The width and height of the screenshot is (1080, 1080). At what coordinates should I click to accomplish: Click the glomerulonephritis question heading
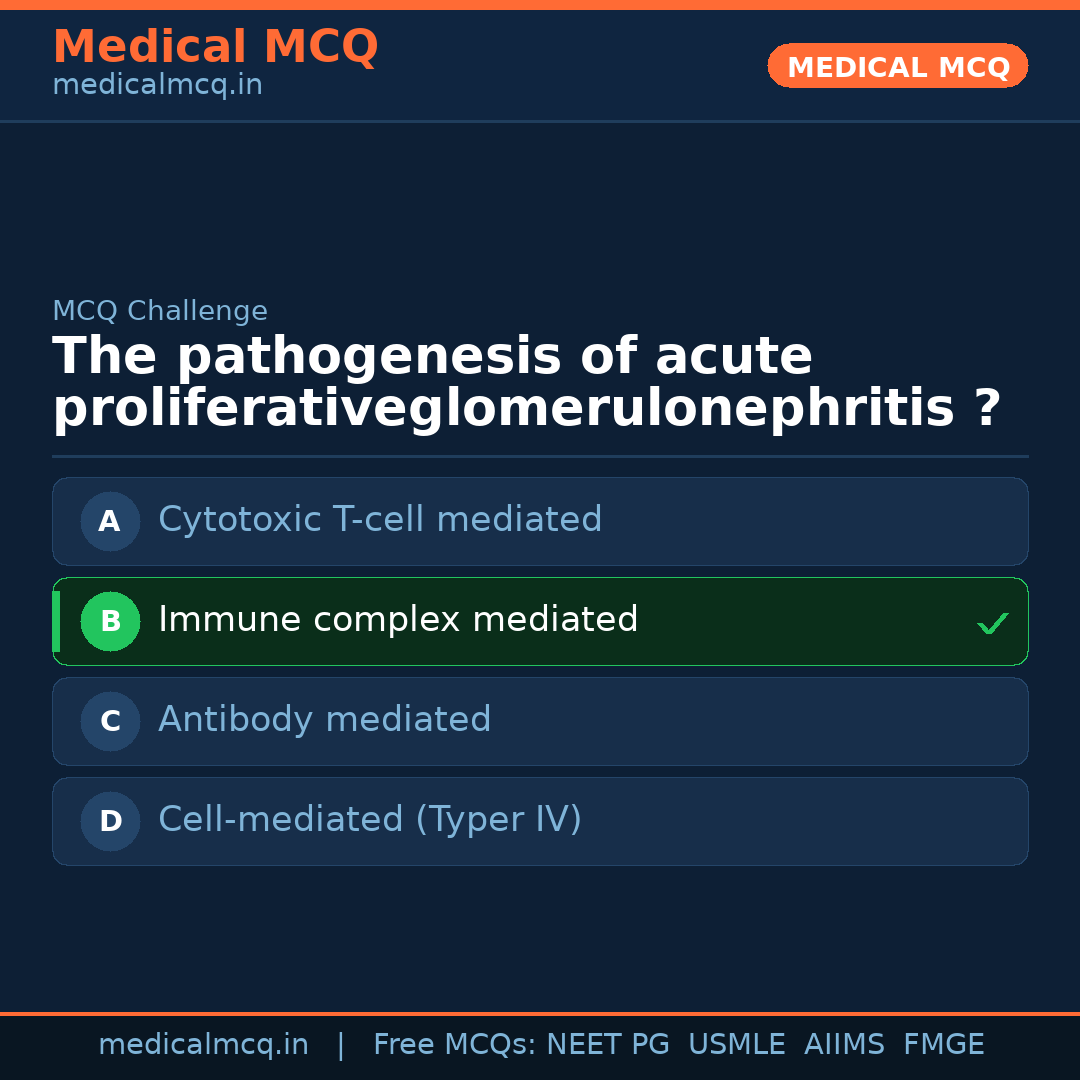[526, 383]
